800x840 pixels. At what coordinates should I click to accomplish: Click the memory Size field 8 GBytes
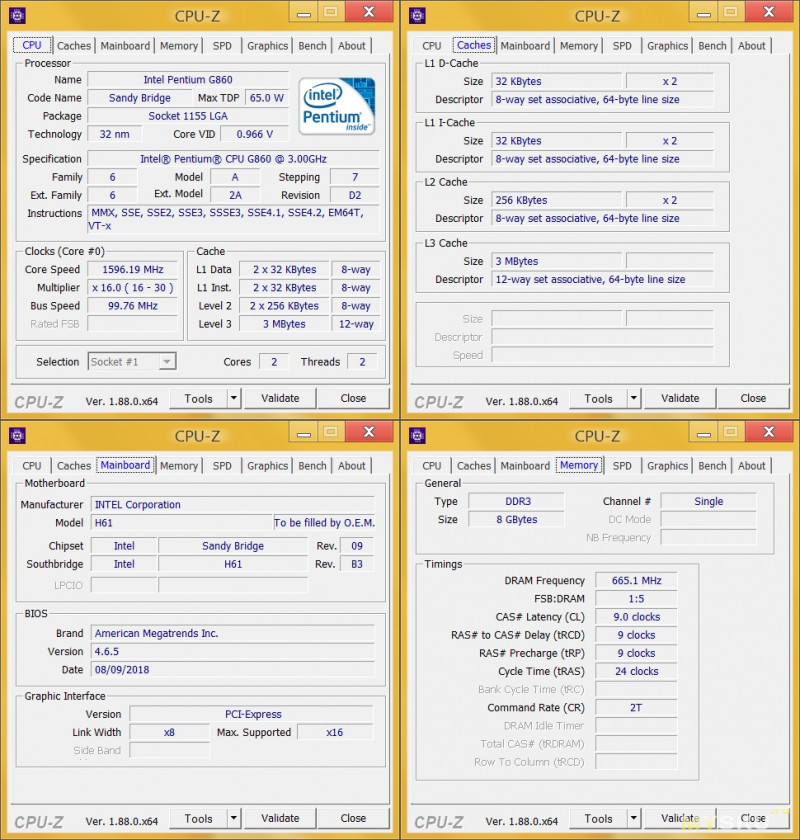pos(517,520)
